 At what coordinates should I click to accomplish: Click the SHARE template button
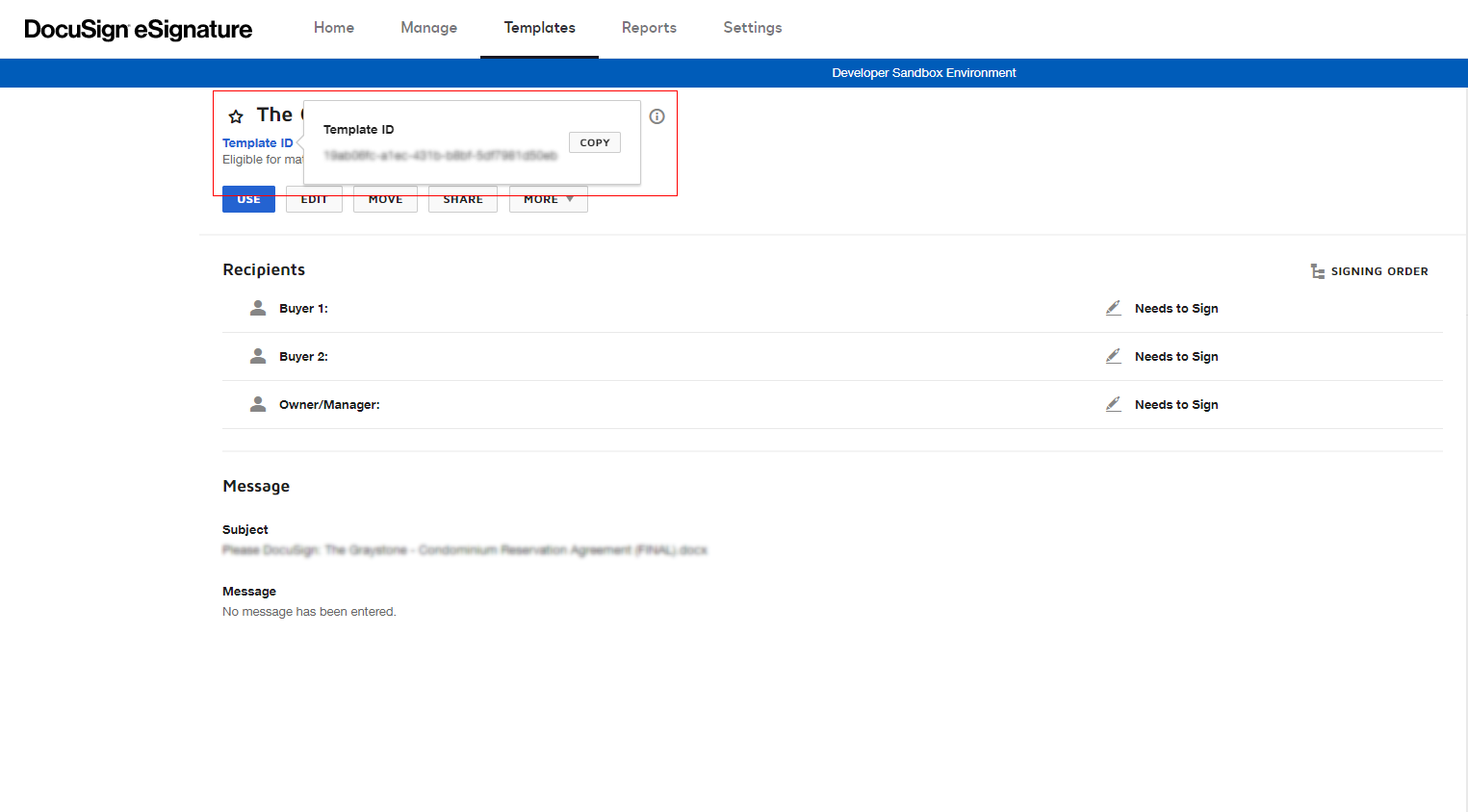coord(462,198)
